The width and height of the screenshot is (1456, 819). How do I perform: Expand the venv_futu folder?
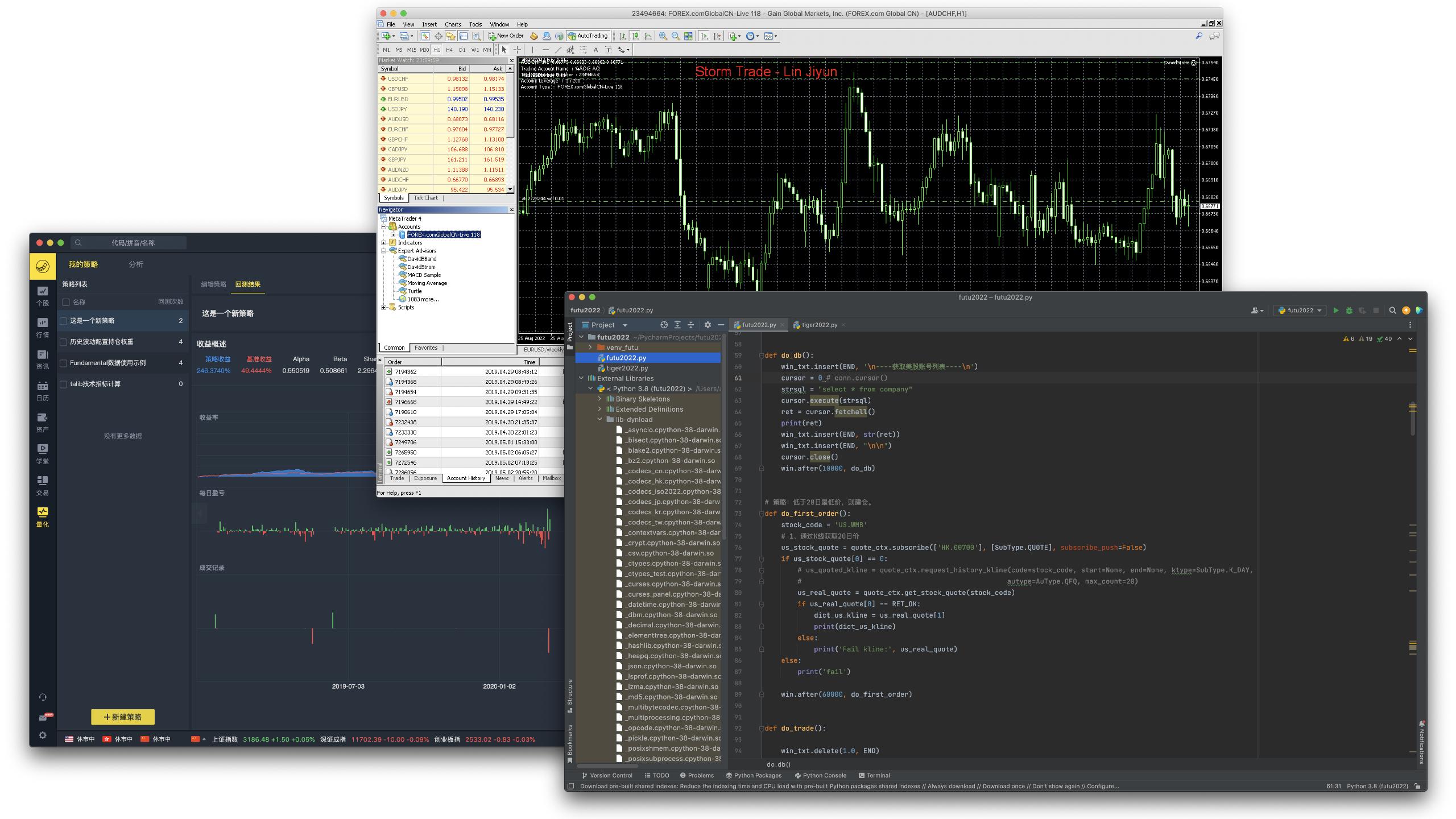pos(590,348)
